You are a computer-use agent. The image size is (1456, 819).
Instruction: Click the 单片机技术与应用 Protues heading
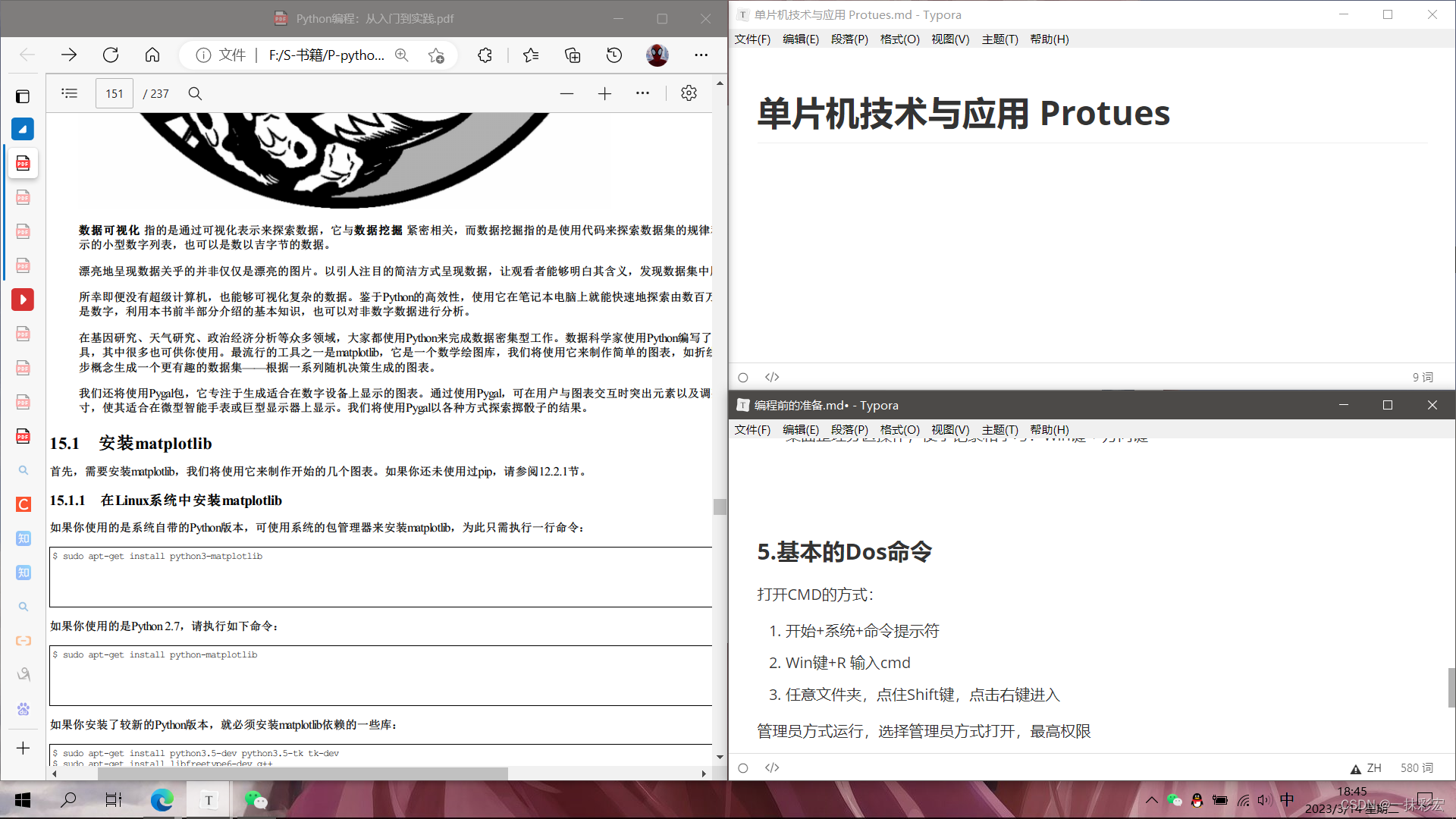(x=963, y=114)
